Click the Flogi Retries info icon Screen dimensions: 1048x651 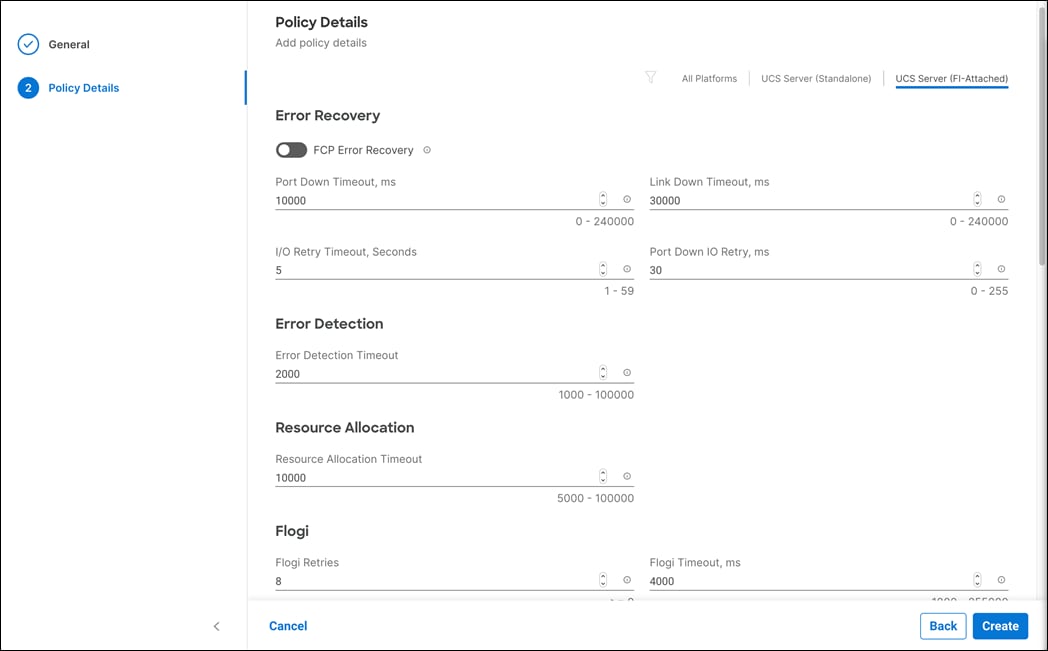[626, 579]
